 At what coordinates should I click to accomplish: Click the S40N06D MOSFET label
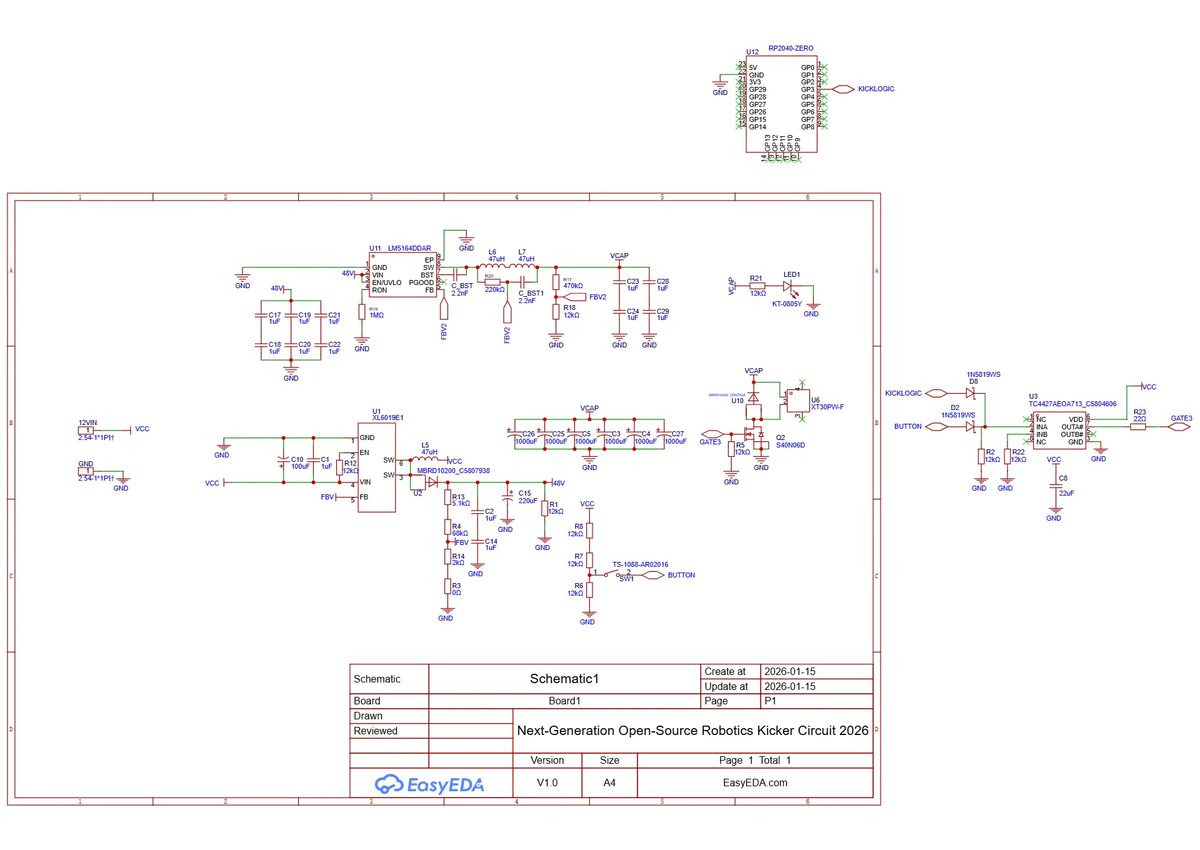pos(790,444)
